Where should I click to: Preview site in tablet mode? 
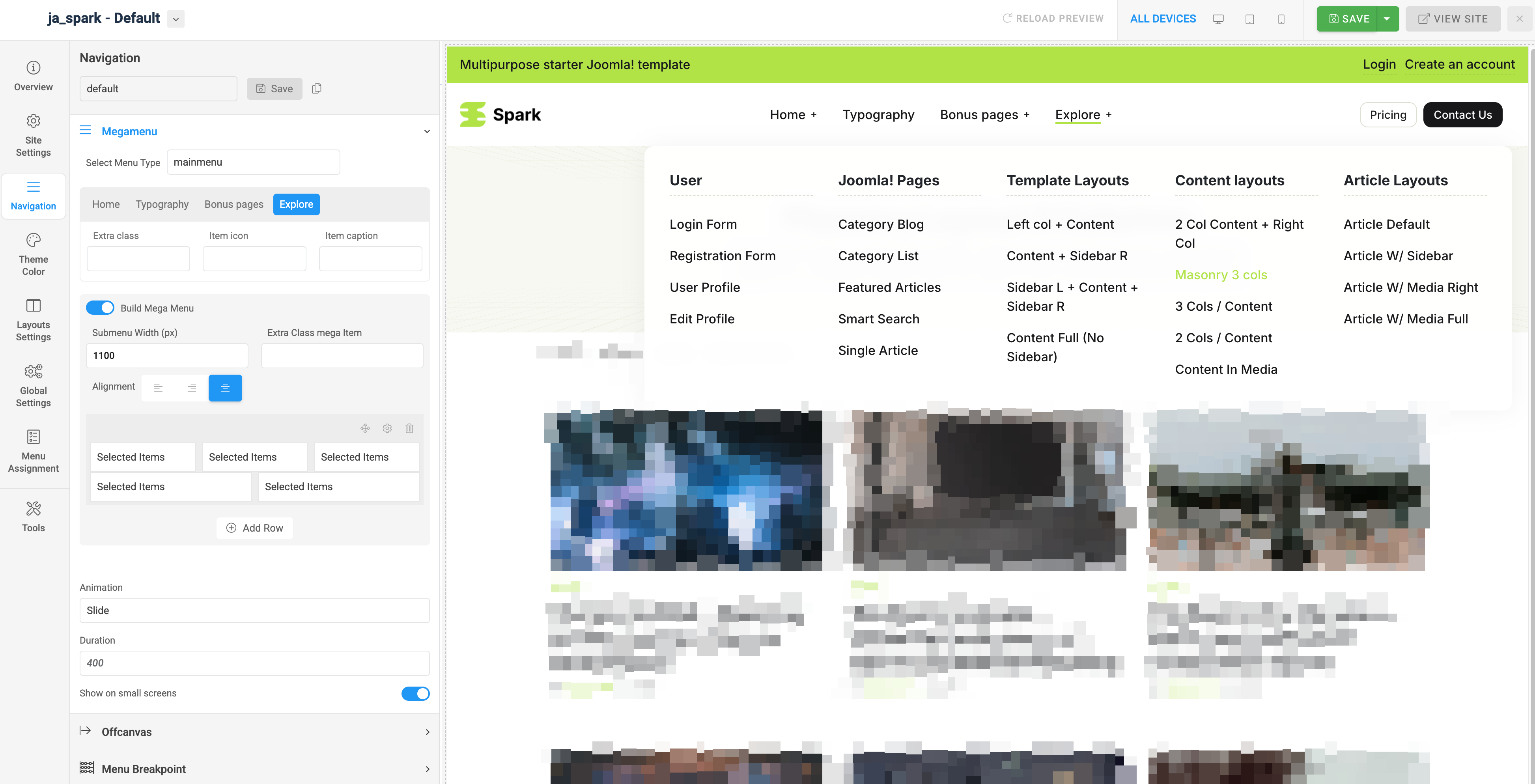coord(1249,19)
